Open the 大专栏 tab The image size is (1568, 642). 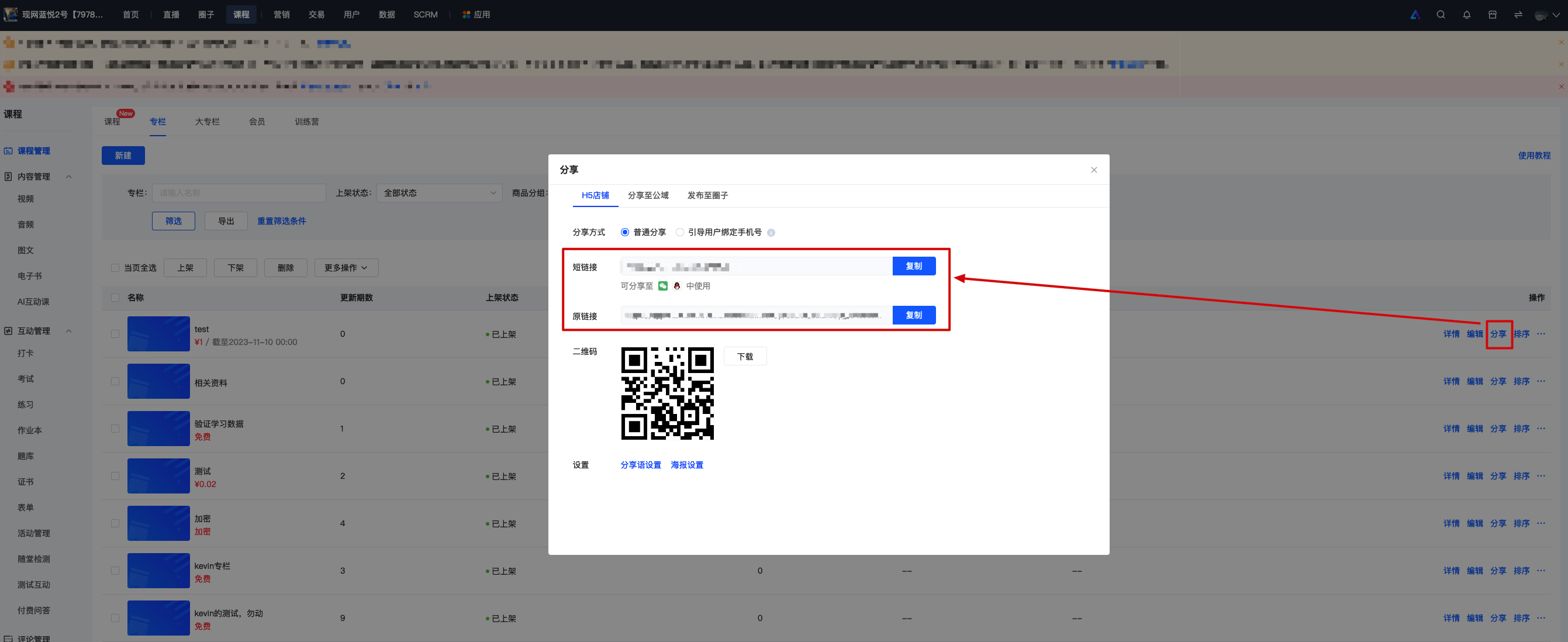pyautogui.click(x=207, y=122)
